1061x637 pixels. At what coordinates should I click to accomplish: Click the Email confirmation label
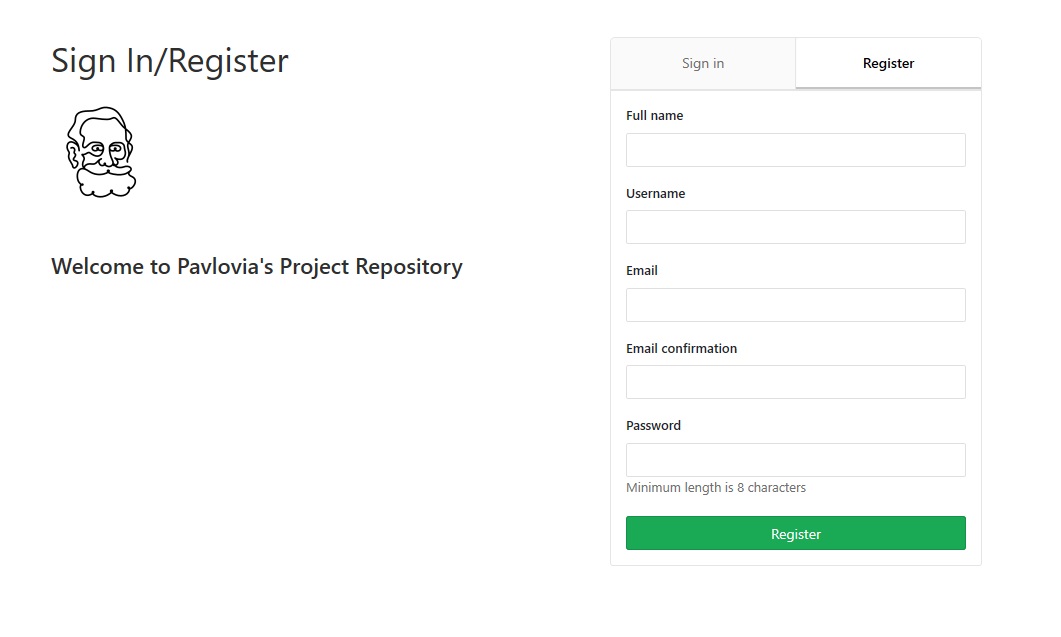tap(681, 349)
